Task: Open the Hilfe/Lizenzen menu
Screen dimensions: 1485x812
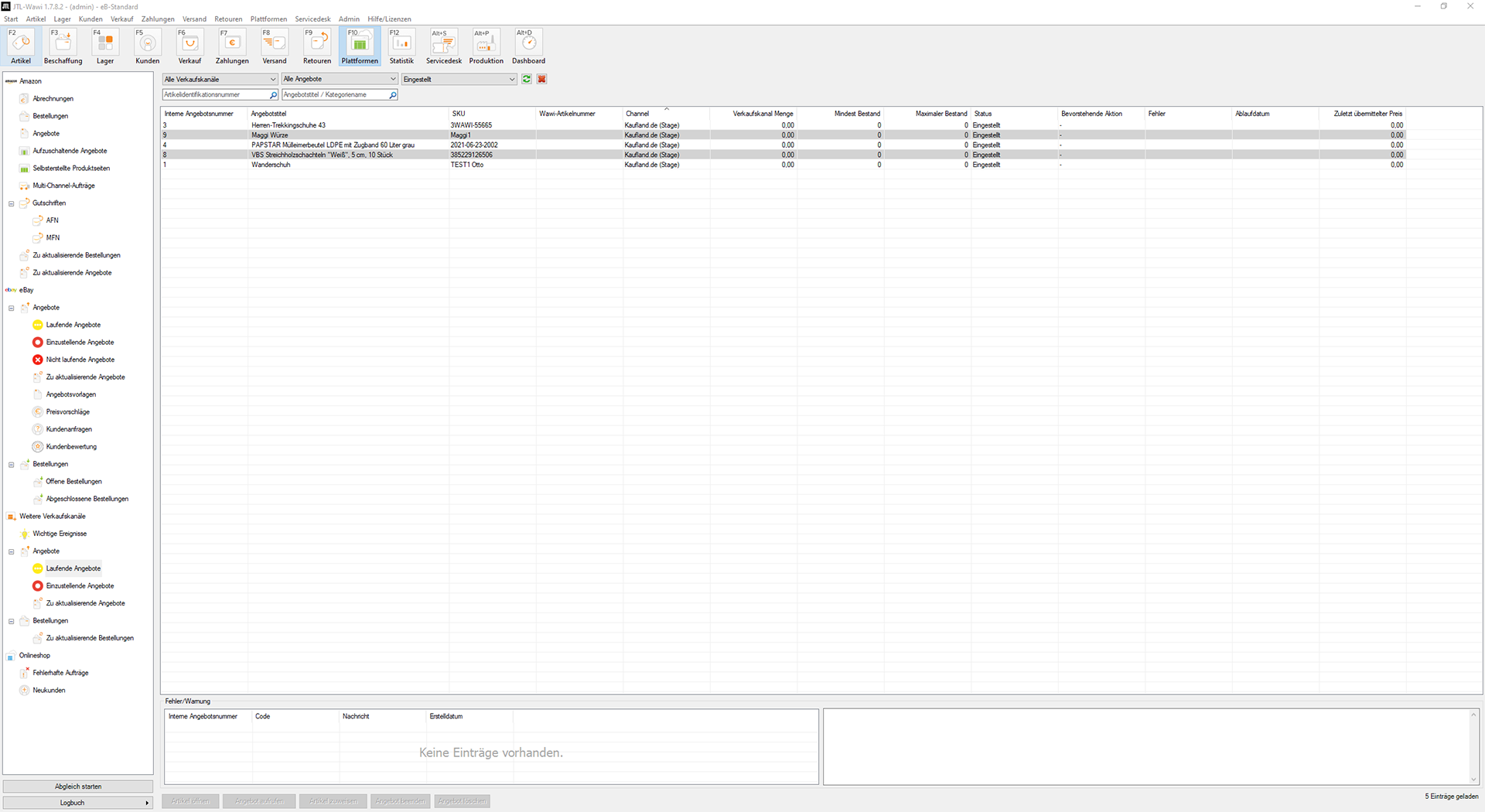Action: pyautogui.click(x=389, y=19)
